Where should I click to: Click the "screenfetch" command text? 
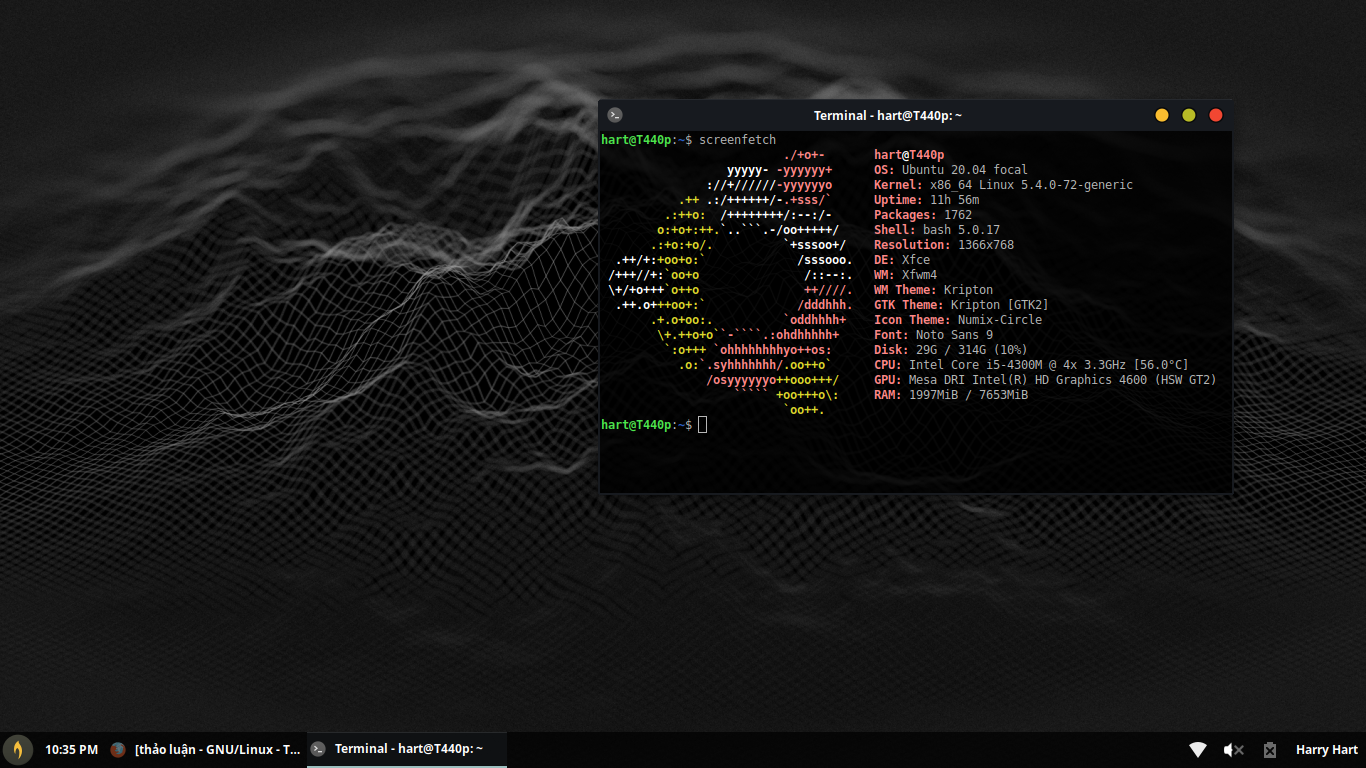click(x=738, y=140)
